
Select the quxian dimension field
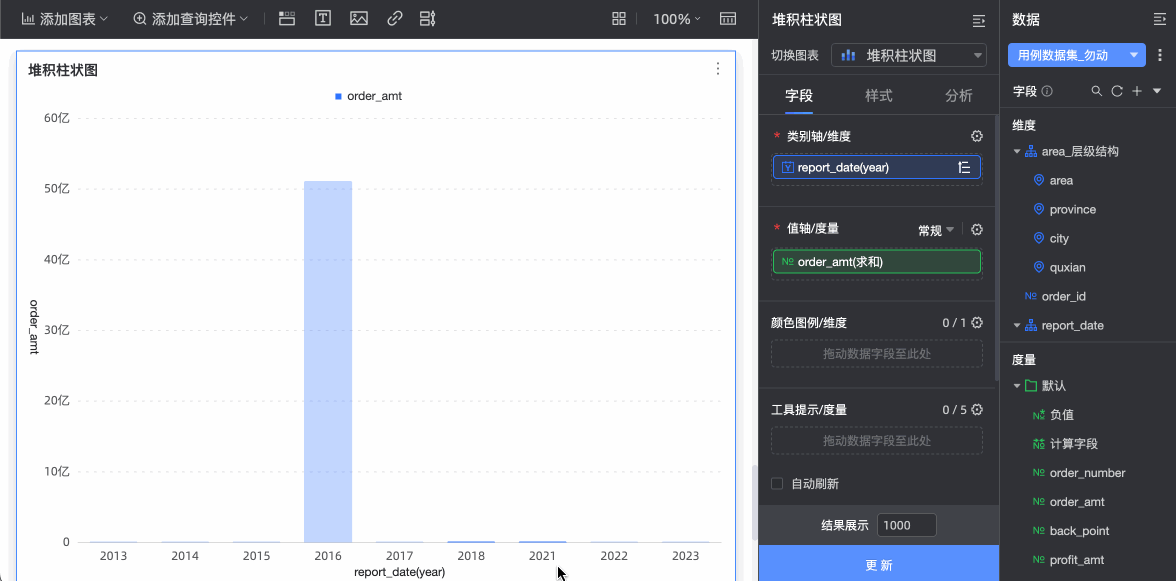tap(1067, 267)
